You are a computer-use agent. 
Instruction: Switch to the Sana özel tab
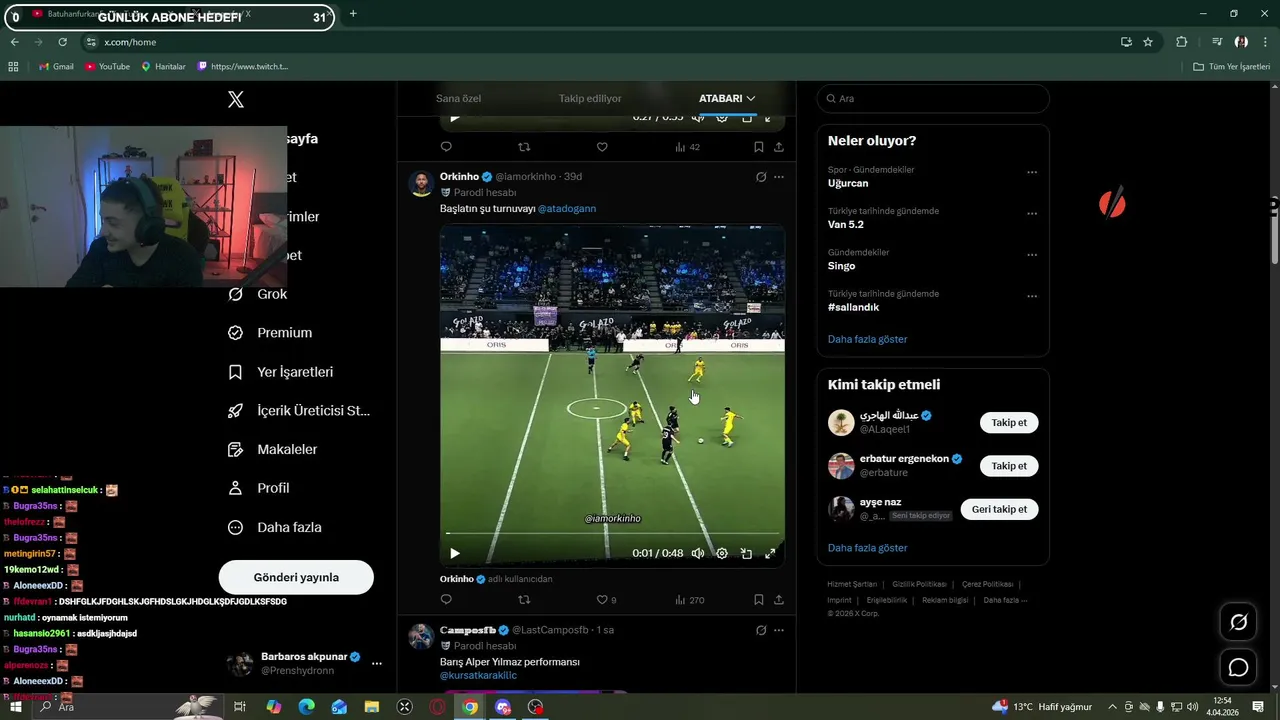click(458, 98)
